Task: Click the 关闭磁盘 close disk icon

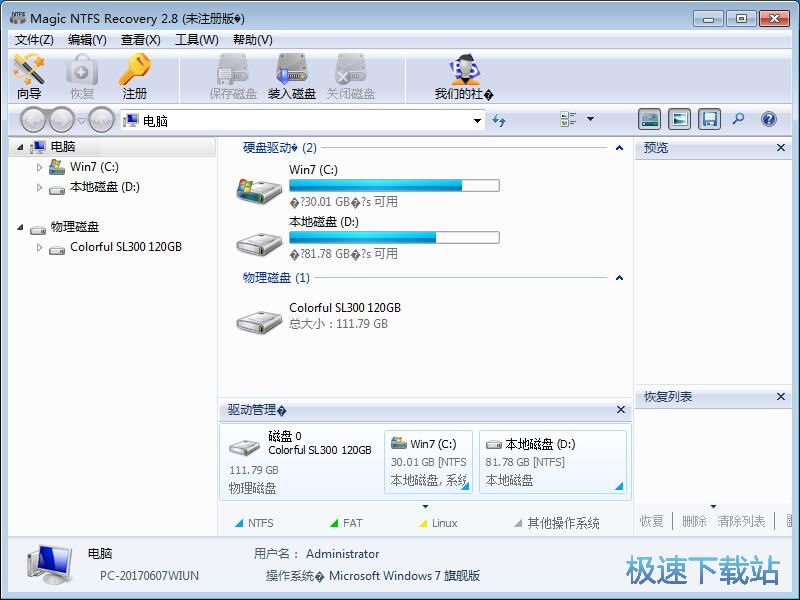Action: click(x=351, y=76)
